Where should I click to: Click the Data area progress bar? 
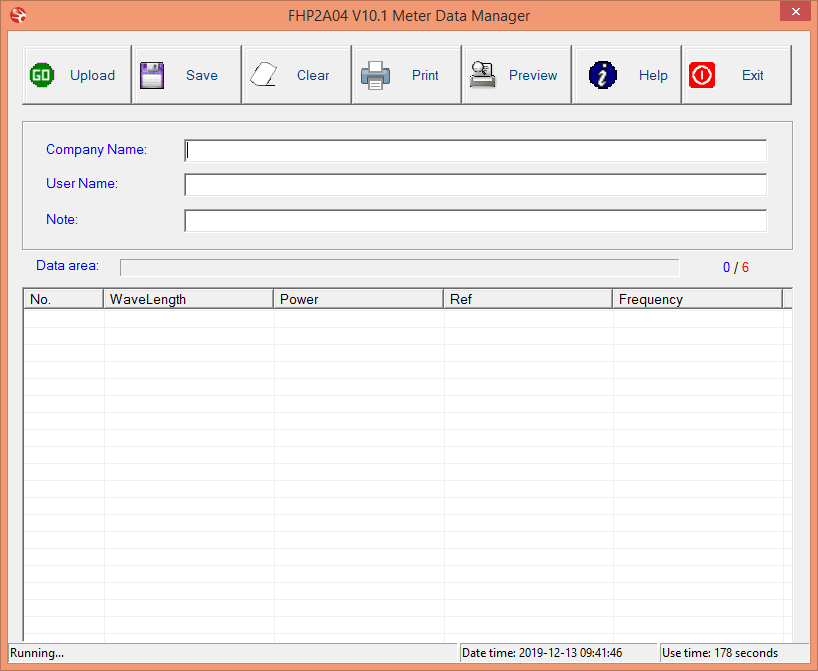(x=400, y=267)
